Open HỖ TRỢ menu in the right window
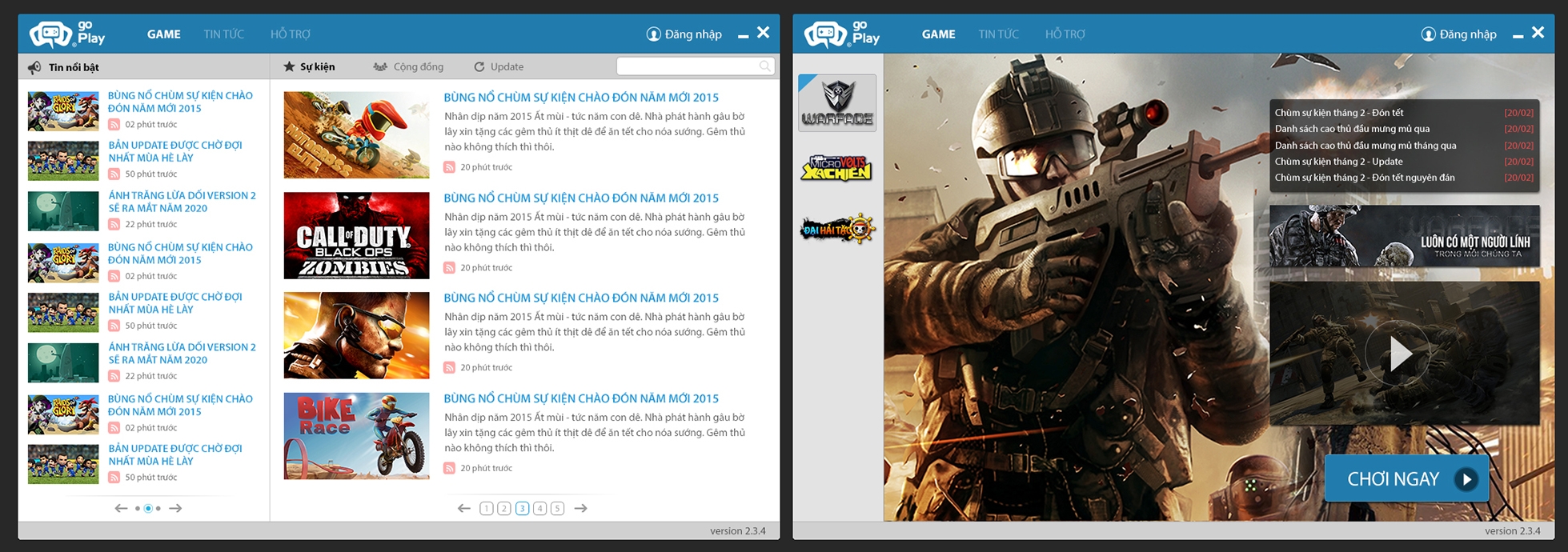The height and width of the screenshot is (552, 1568). point(1065,34)
